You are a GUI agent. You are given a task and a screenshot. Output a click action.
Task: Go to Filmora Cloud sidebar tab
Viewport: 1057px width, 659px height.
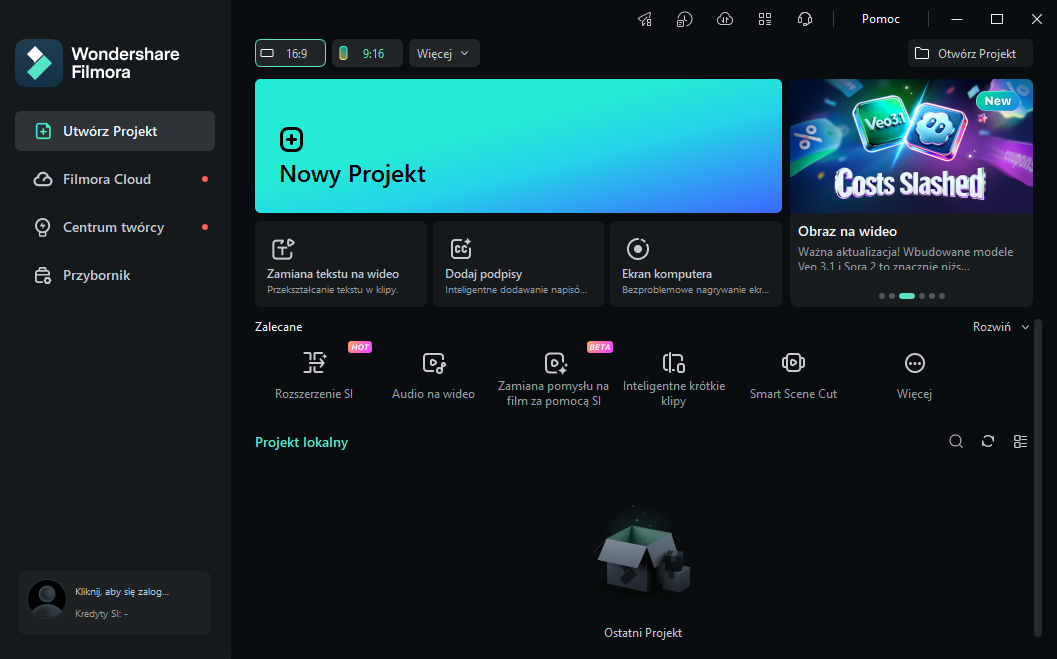pos(115,179)
